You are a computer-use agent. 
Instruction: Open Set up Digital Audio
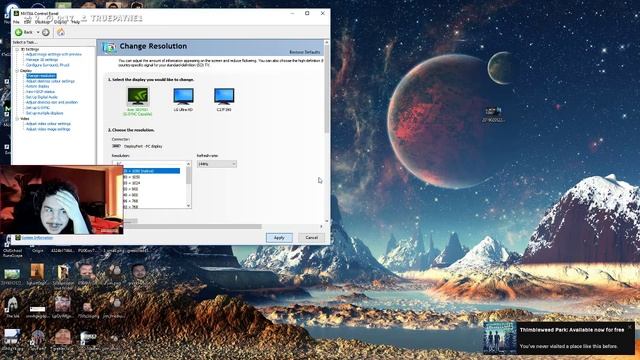point(42,97)
